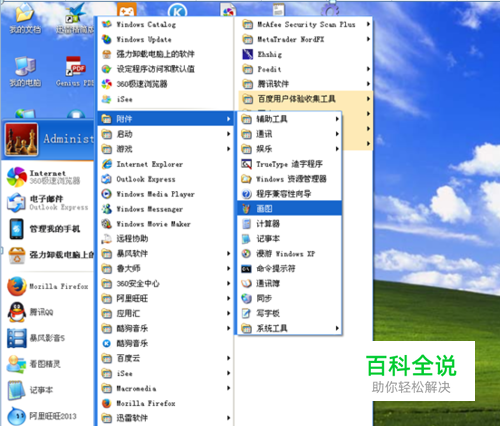Screen dimensions: 500x426
Task: Expand the 游戏 games folder
Action: click(166, 149)
